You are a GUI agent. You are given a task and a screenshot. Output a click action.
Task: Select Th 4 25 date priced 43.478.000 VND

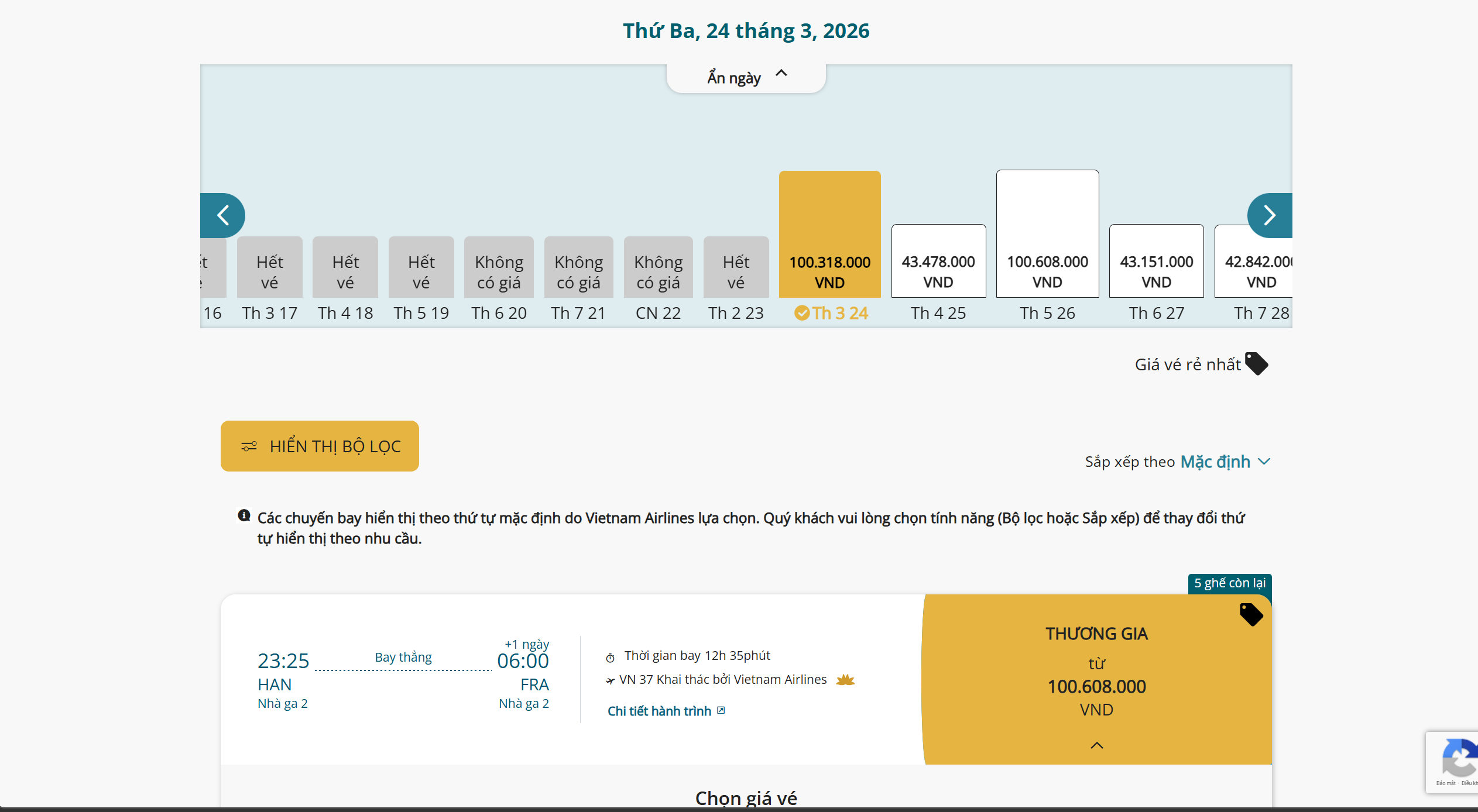click(x=938, y=262)
